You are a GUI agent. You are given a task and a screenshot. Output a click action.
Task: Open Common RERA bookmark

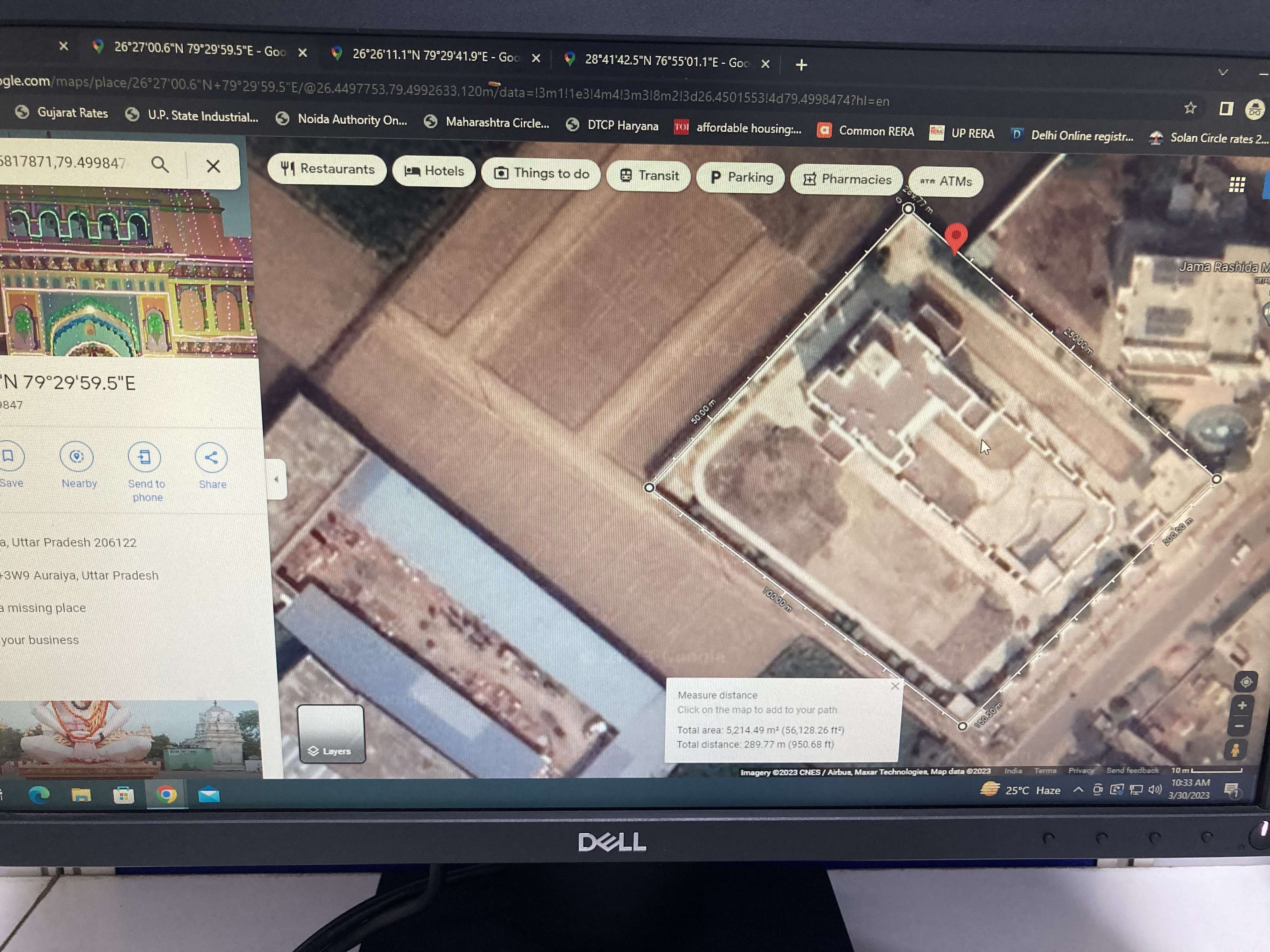pos(866,131)
